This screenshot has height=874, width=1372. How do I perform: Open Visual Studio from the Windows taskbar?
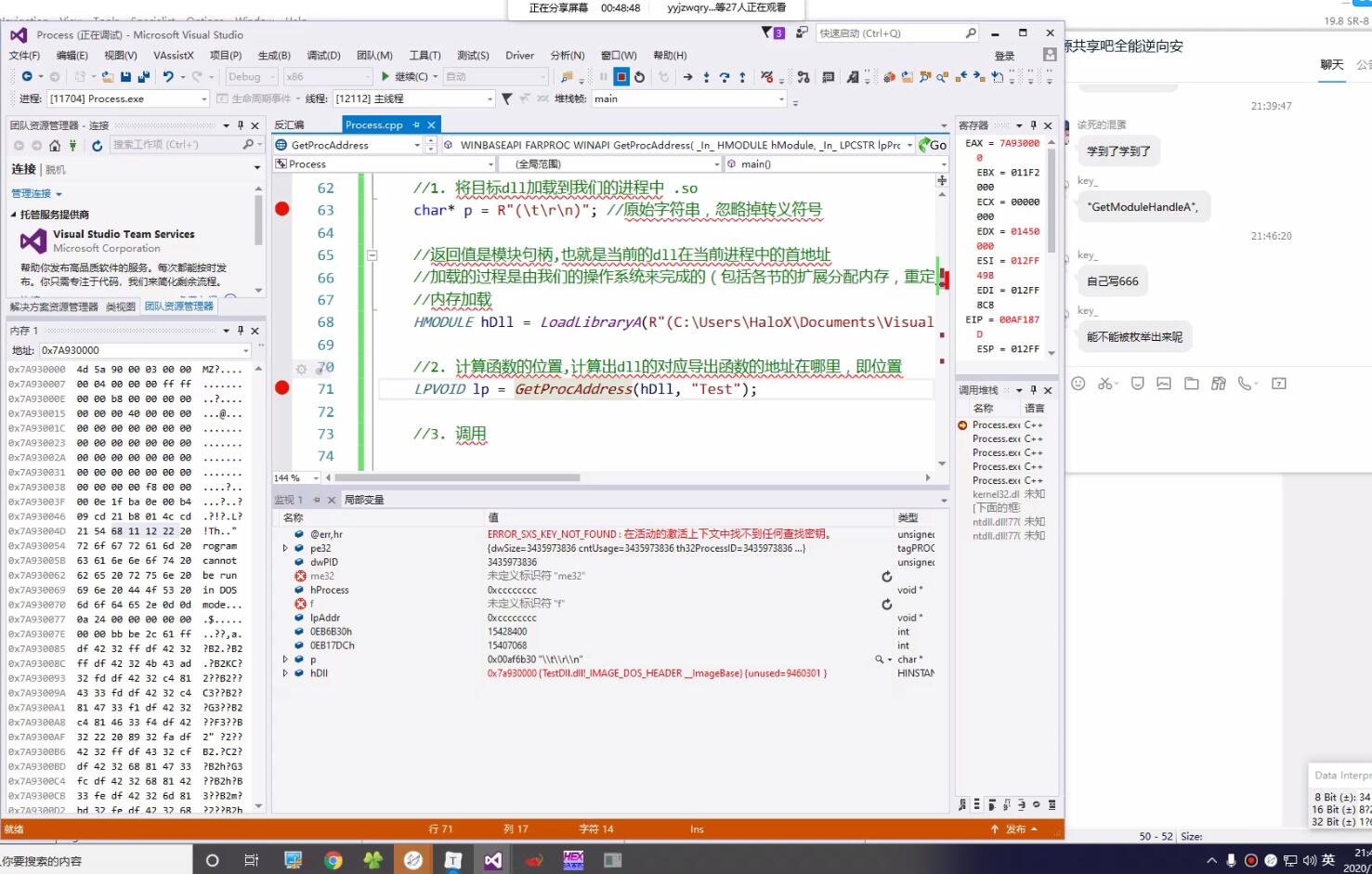[x=492, y=860]
